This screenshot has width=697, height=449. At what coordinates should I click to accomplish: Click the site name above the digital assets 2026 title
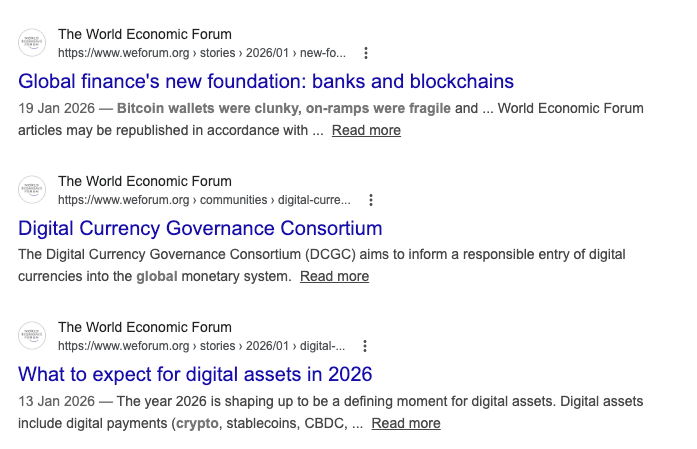pos(144,328)
